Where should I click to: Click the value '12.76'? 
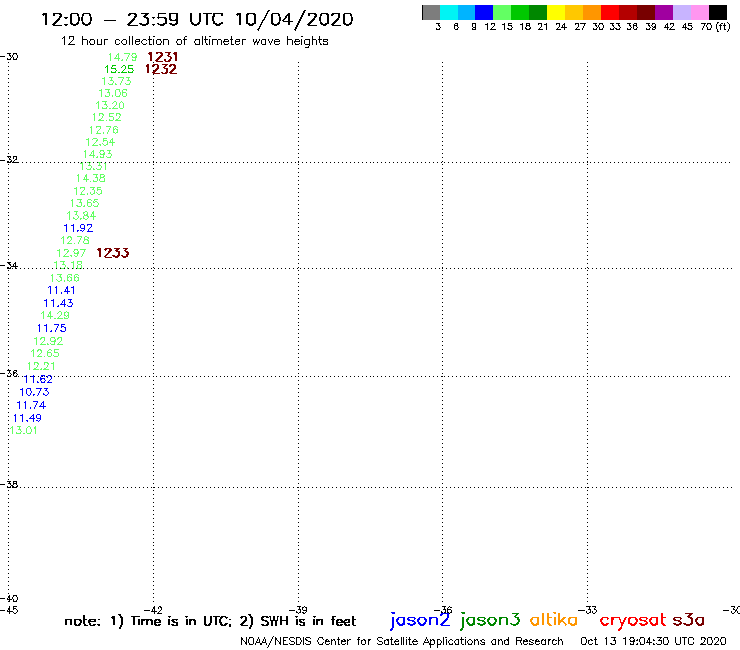(x=103, y=130)
